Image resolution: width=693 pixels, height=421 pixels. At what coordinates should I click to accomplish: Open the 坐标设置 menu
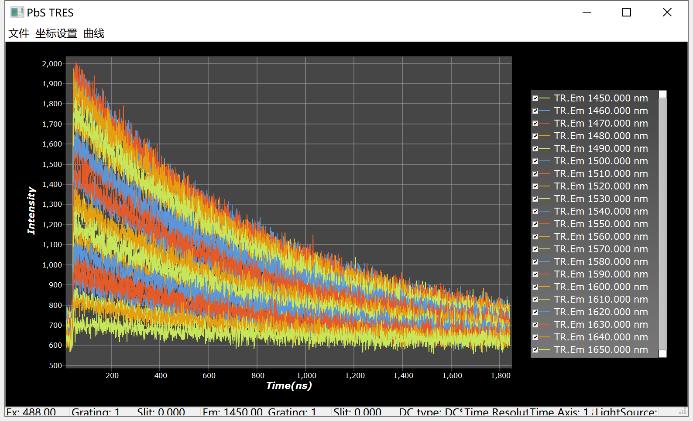pyautogui.click(x=56, y=33)
